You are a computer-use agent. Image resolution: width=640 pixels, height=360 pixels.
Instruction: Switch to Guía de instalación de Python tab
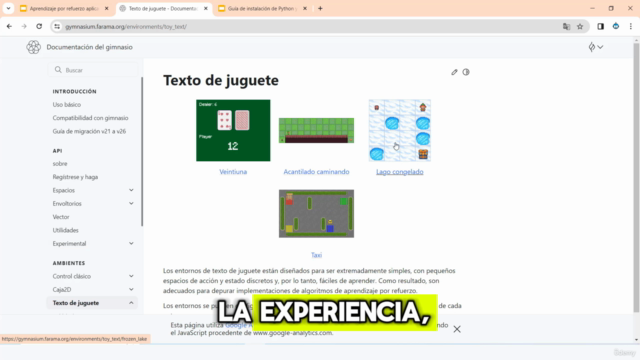(x=262, y=8)
